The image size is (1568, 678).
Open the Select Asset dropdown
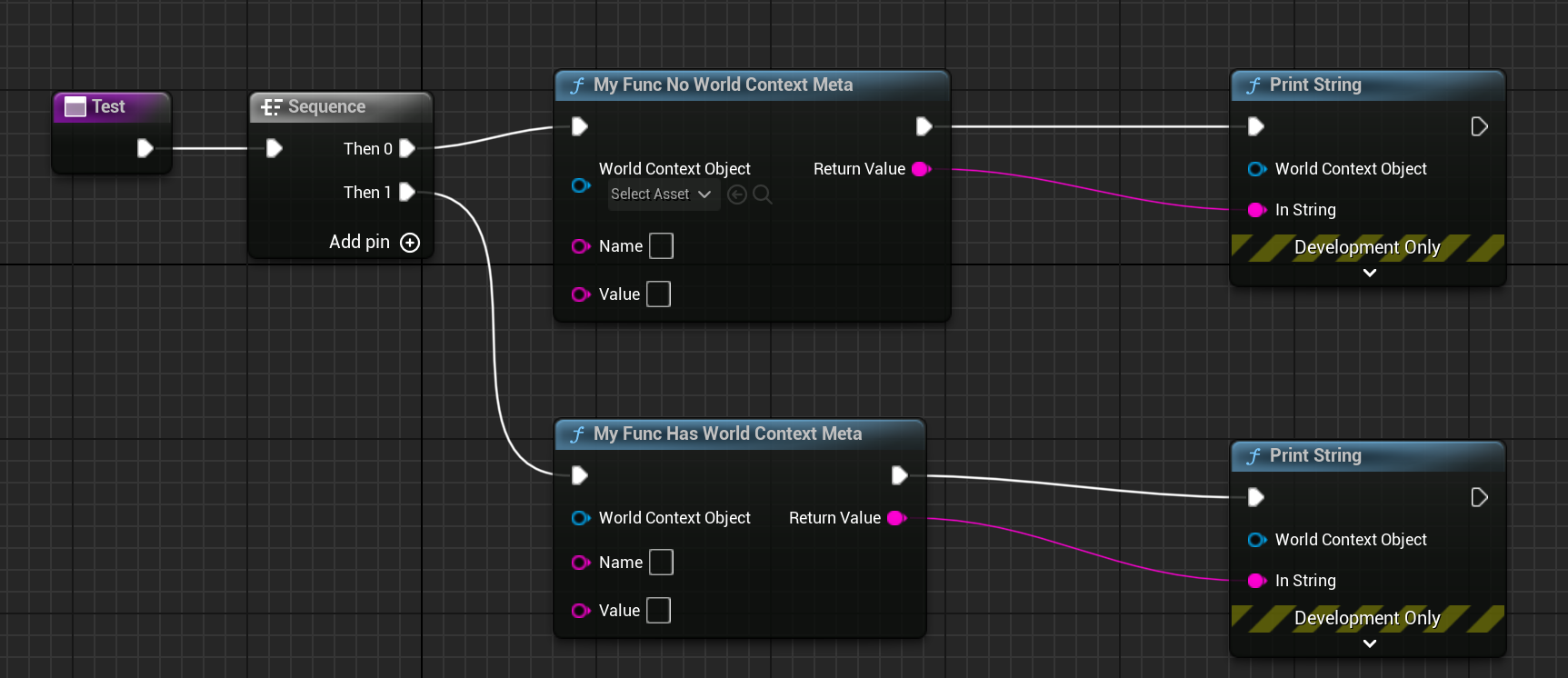(x=663, y=194)
